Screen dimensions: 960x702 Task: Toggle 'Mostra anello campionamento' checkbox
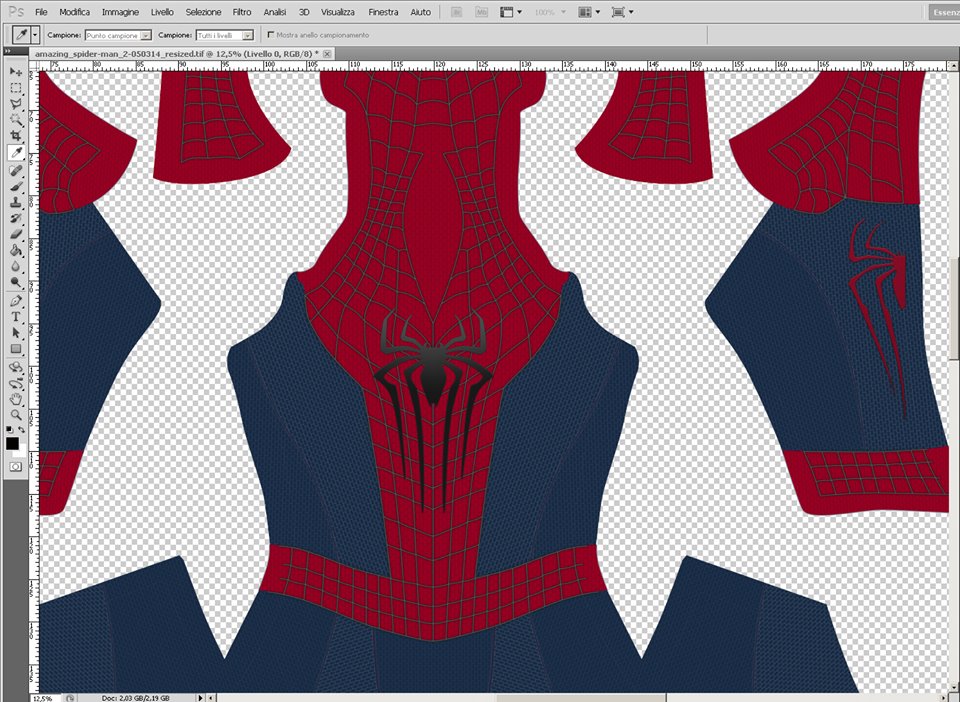(271, 35)
